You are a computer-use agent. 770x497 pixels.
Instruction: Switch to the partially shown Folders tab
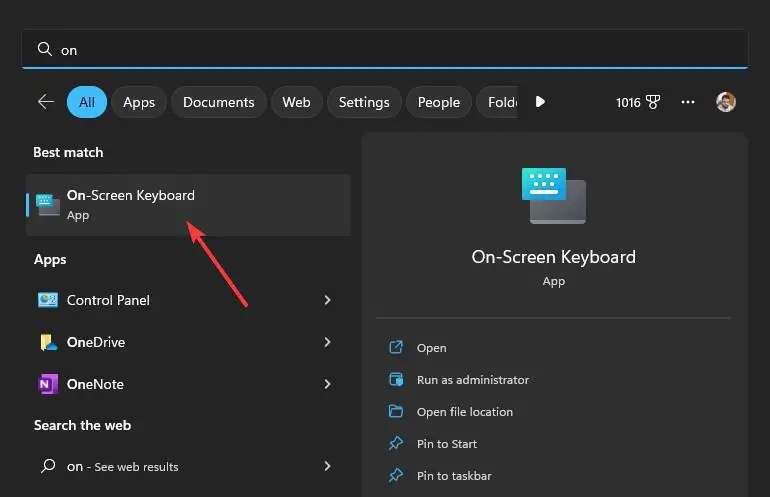[497, 102]
